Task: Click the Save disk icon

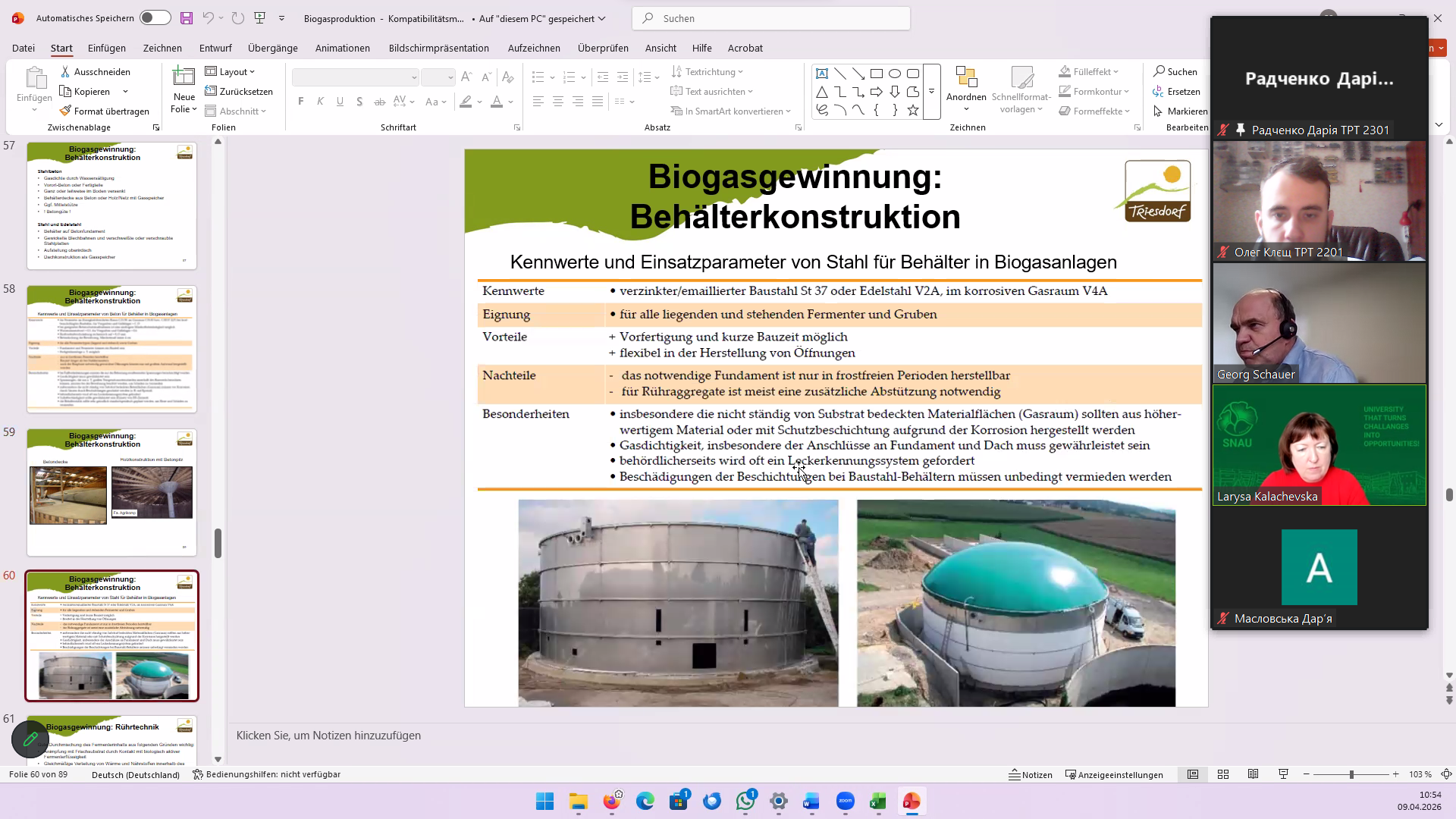Action: [187, 18]
